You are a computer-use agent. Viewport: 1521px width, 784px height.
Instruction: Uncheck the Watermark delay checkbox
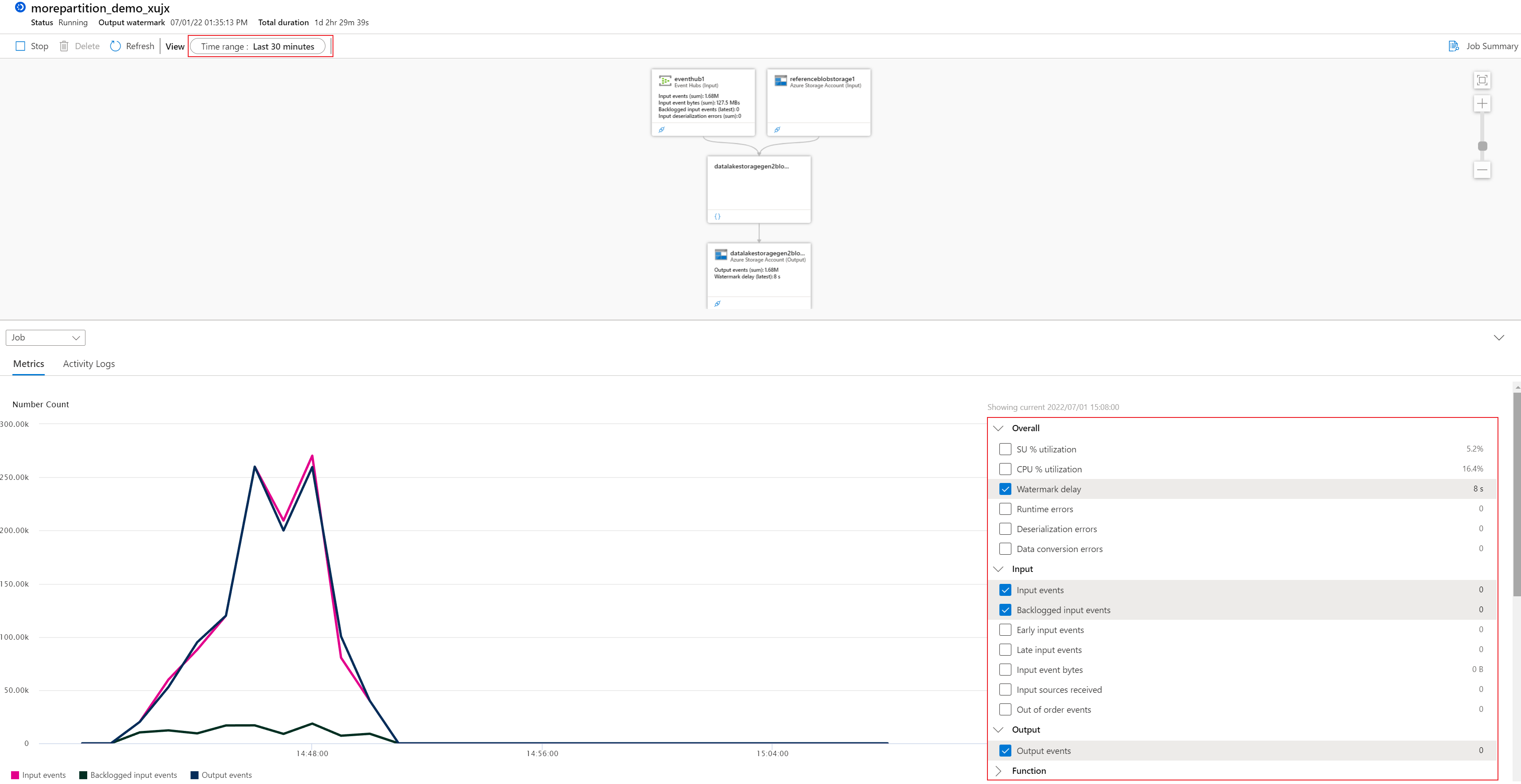(1005, 490)
